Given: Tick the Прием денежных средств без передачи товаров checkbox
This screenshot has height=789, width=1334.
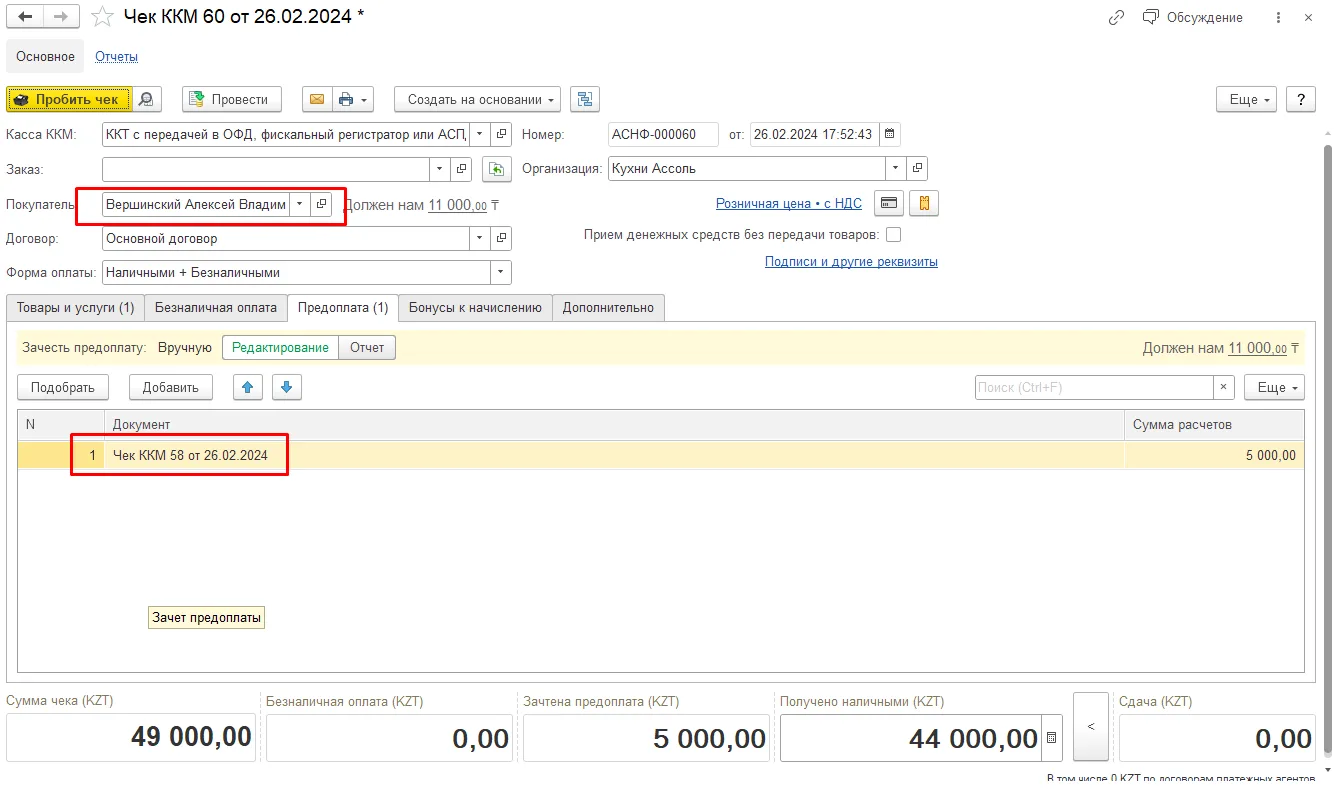Looking at the screenshot, I should pos(894,235).
